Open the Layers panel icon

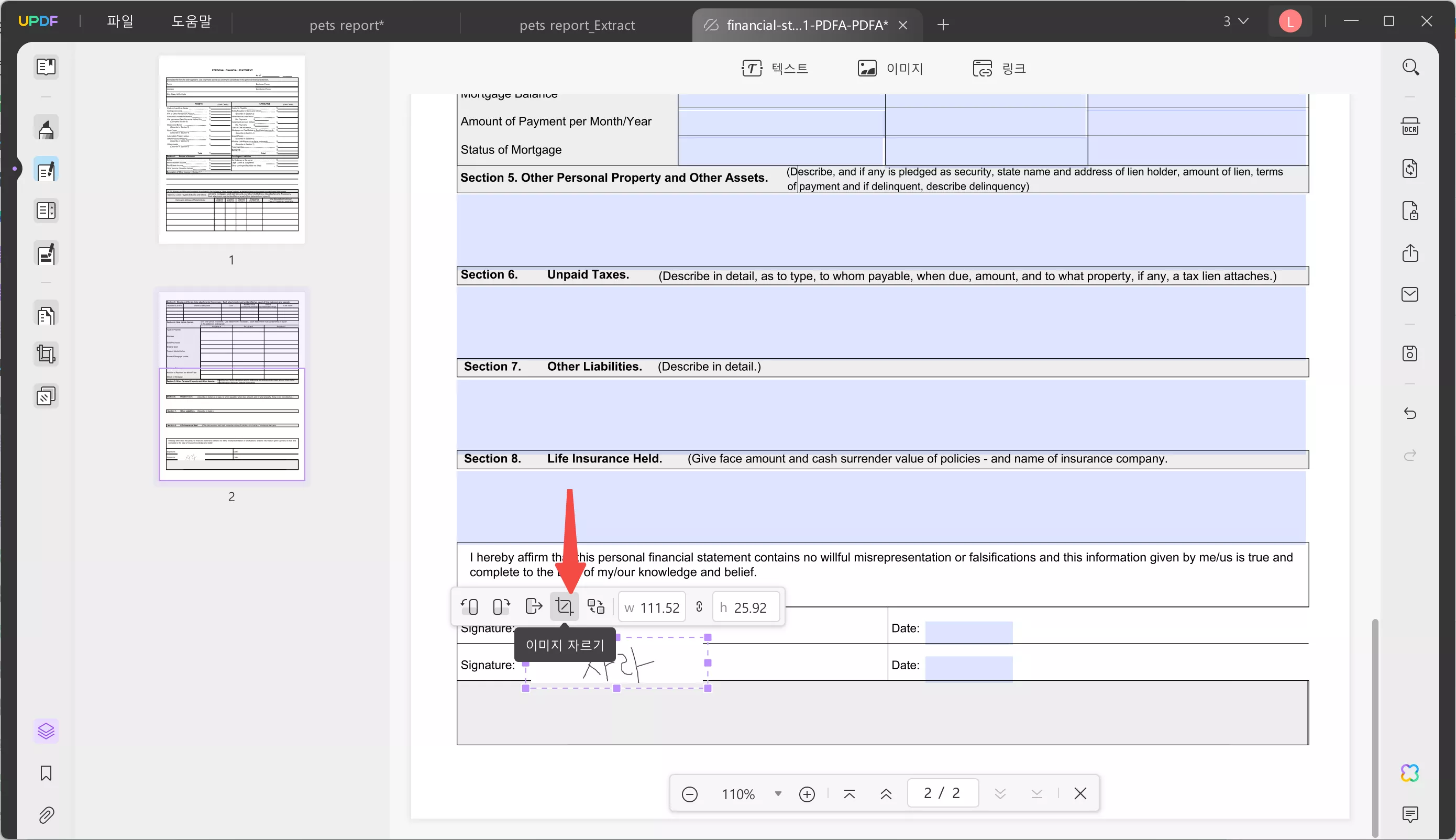click(x=46, y=731)
